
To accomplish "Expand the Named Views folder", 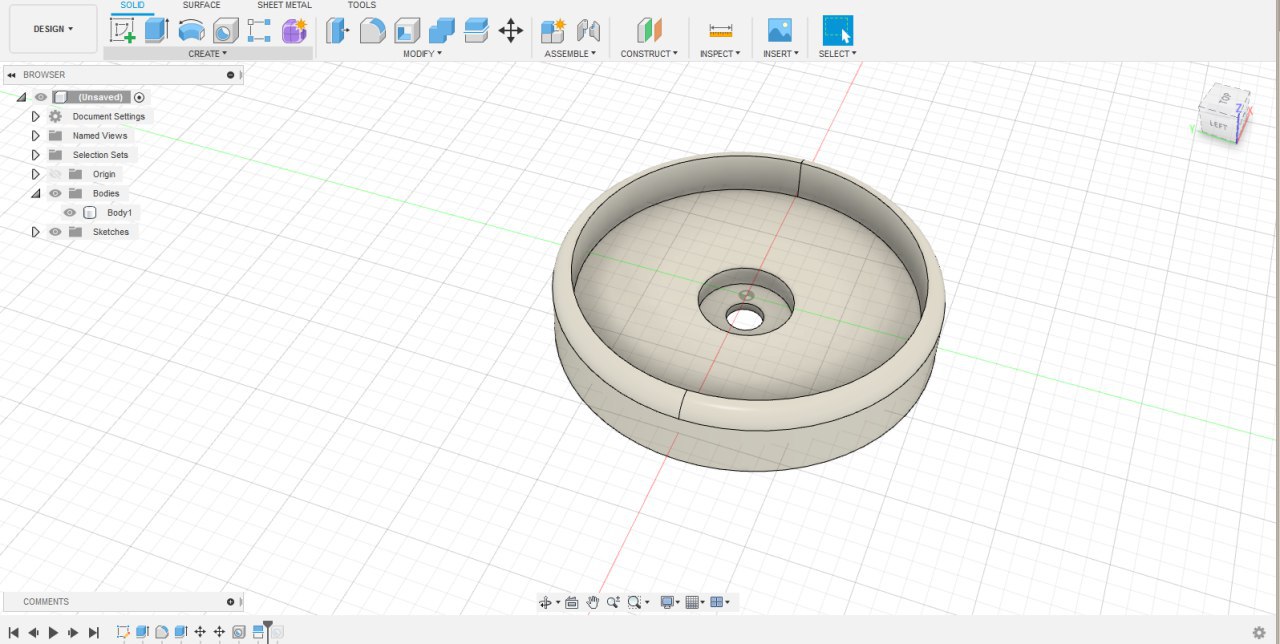I will click(36, 136).
